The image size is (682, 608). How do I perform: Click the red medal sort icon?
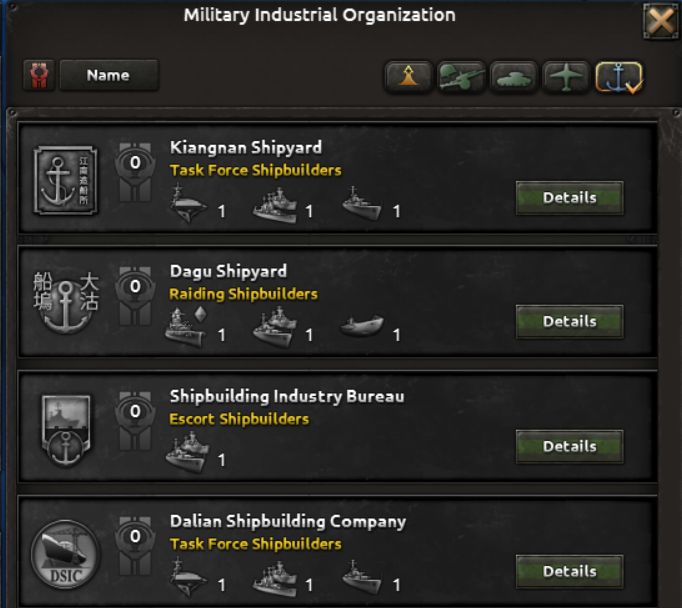pos(39,76)
